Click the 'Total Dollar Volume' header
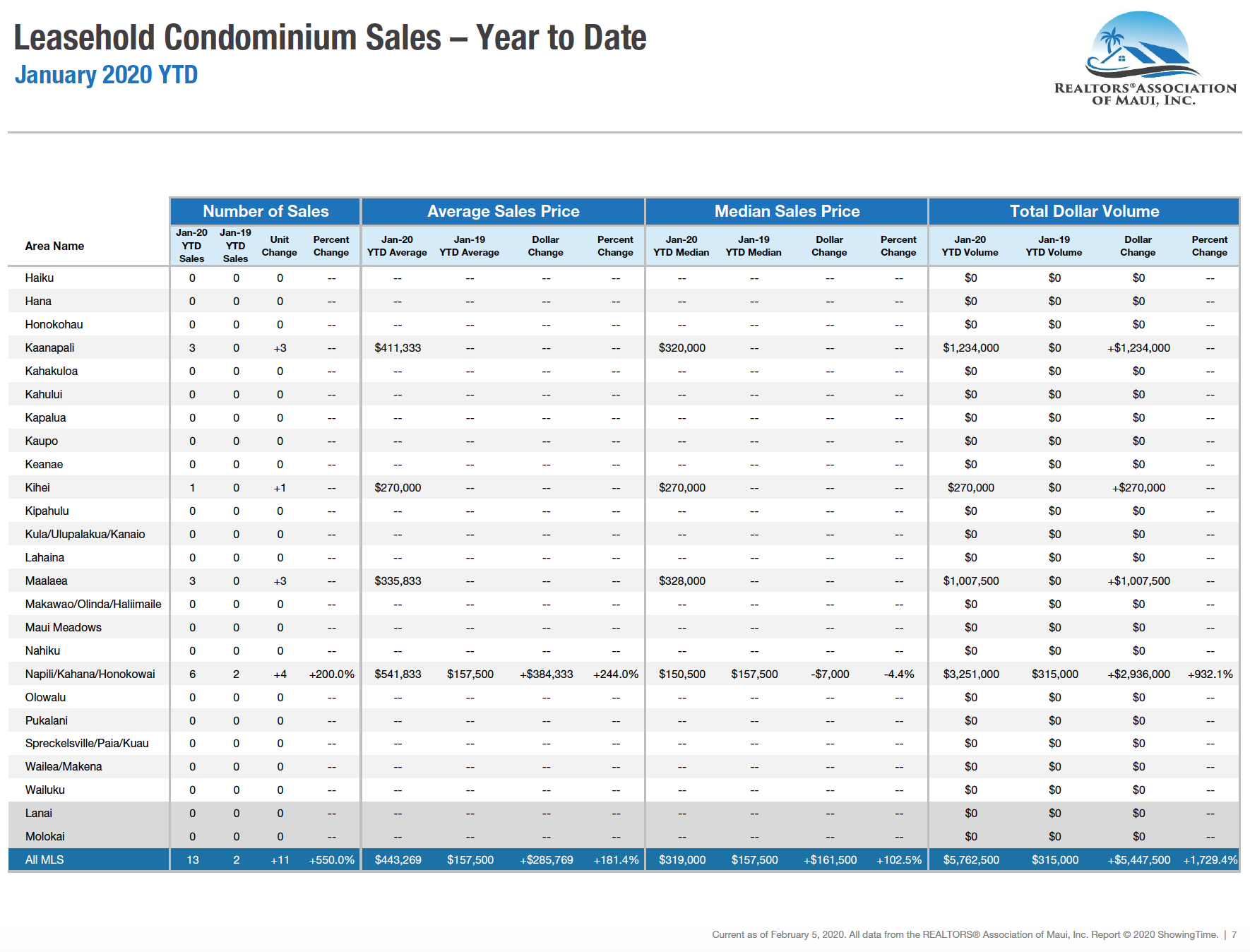This screenshot has width=1250, height=952. pyautogui.click(x=1084, y=211)
